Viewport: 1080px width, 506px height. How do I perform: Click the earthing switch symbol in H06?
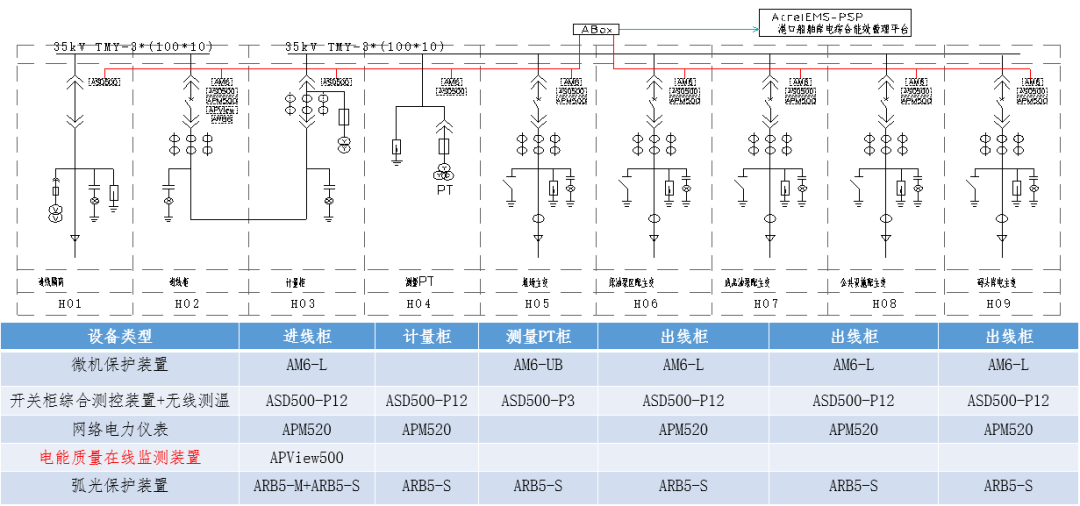coord(626,189)
